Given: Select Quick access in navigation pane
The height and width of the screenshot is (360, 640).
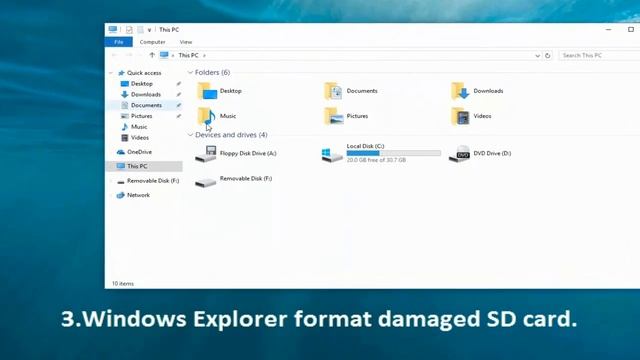Looking at the screenshot, I should [144, 73].
